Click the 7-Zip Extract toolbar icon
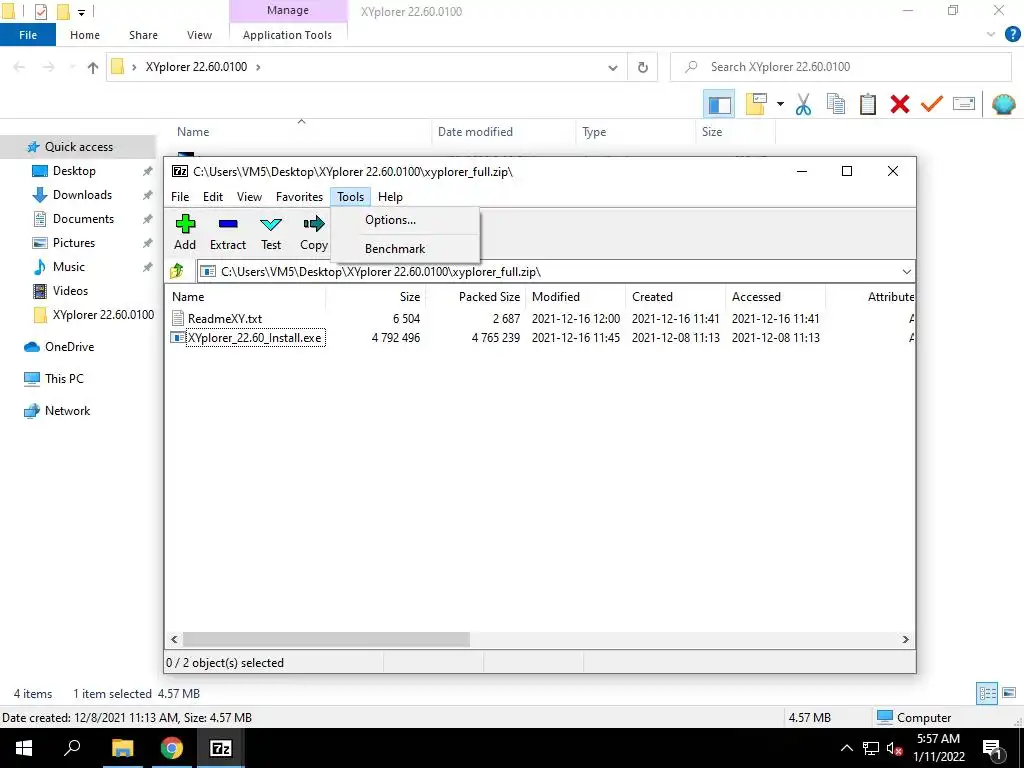The height and width of the screenshot is (768, 1024). click(x=228, y=224)
